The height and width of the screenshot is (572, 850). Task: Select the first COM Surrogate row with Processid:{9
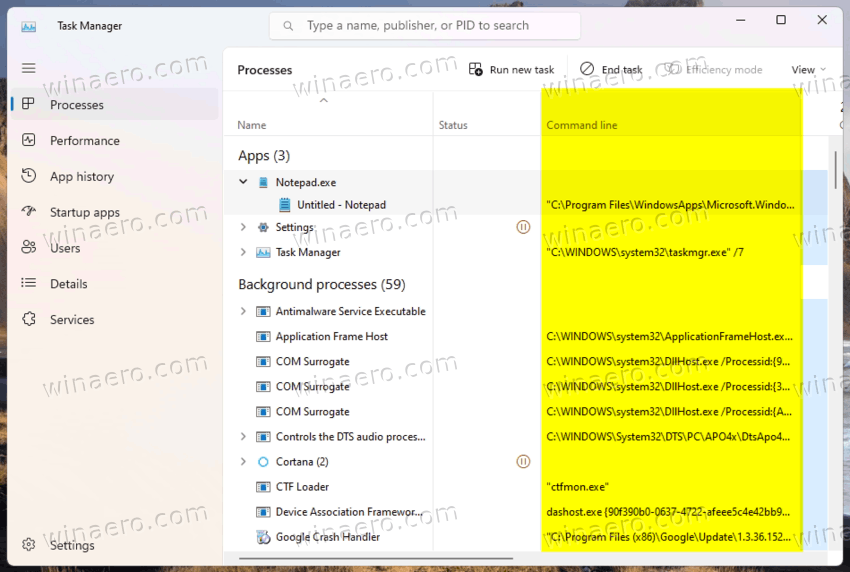point(526,362)
